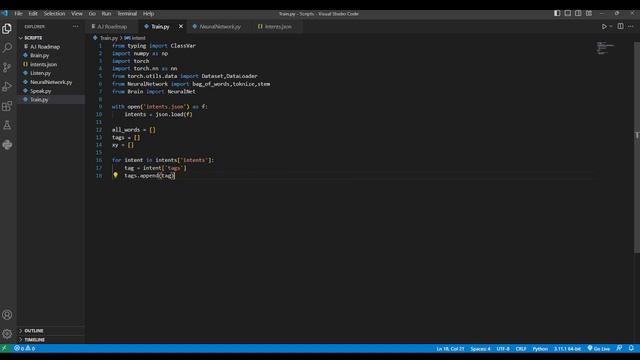Open the Go menu
This screenshot has height=360, width=640.
click(x=92, y=13)
